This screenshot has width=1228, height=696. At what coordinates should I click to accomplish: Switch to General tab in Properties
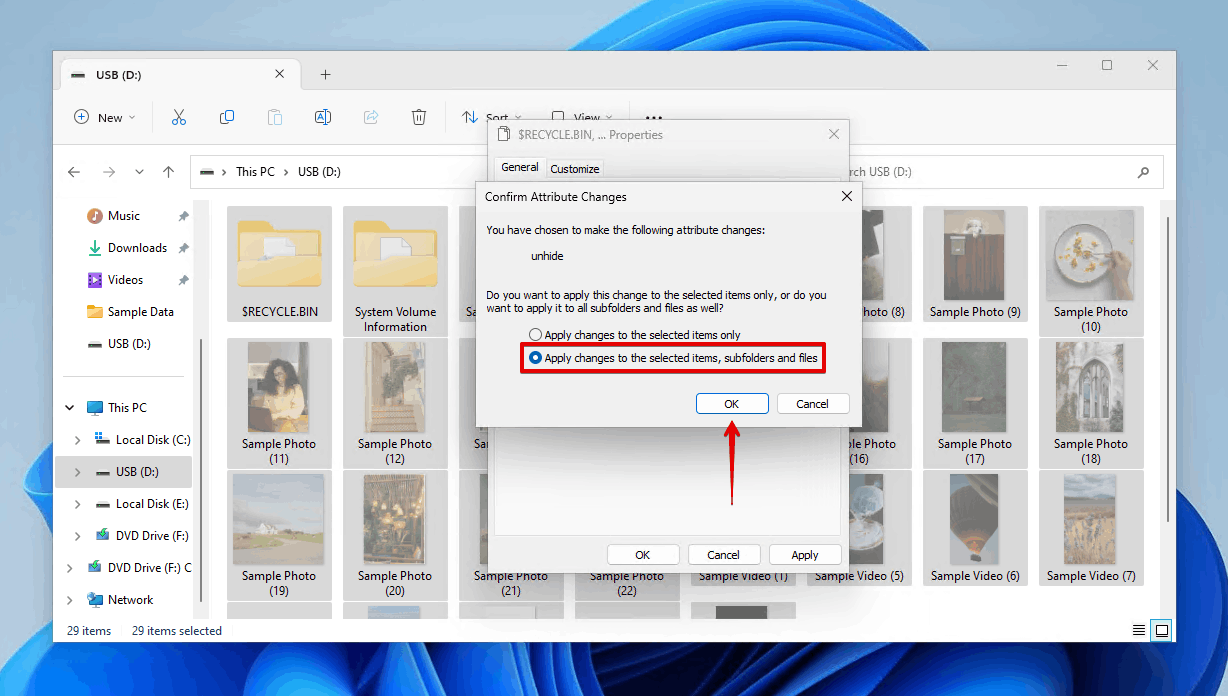(520, 168)
